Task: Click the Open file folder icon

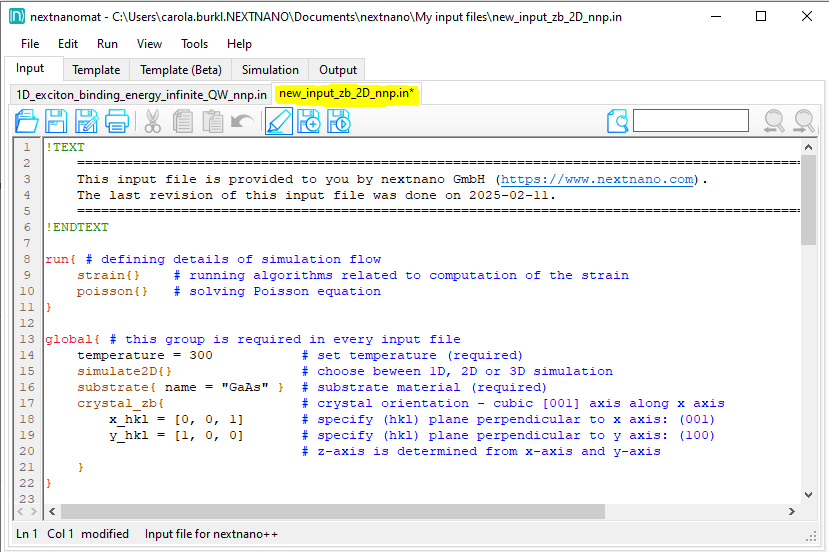Action: pyautogui.click(x=27, y=122)
